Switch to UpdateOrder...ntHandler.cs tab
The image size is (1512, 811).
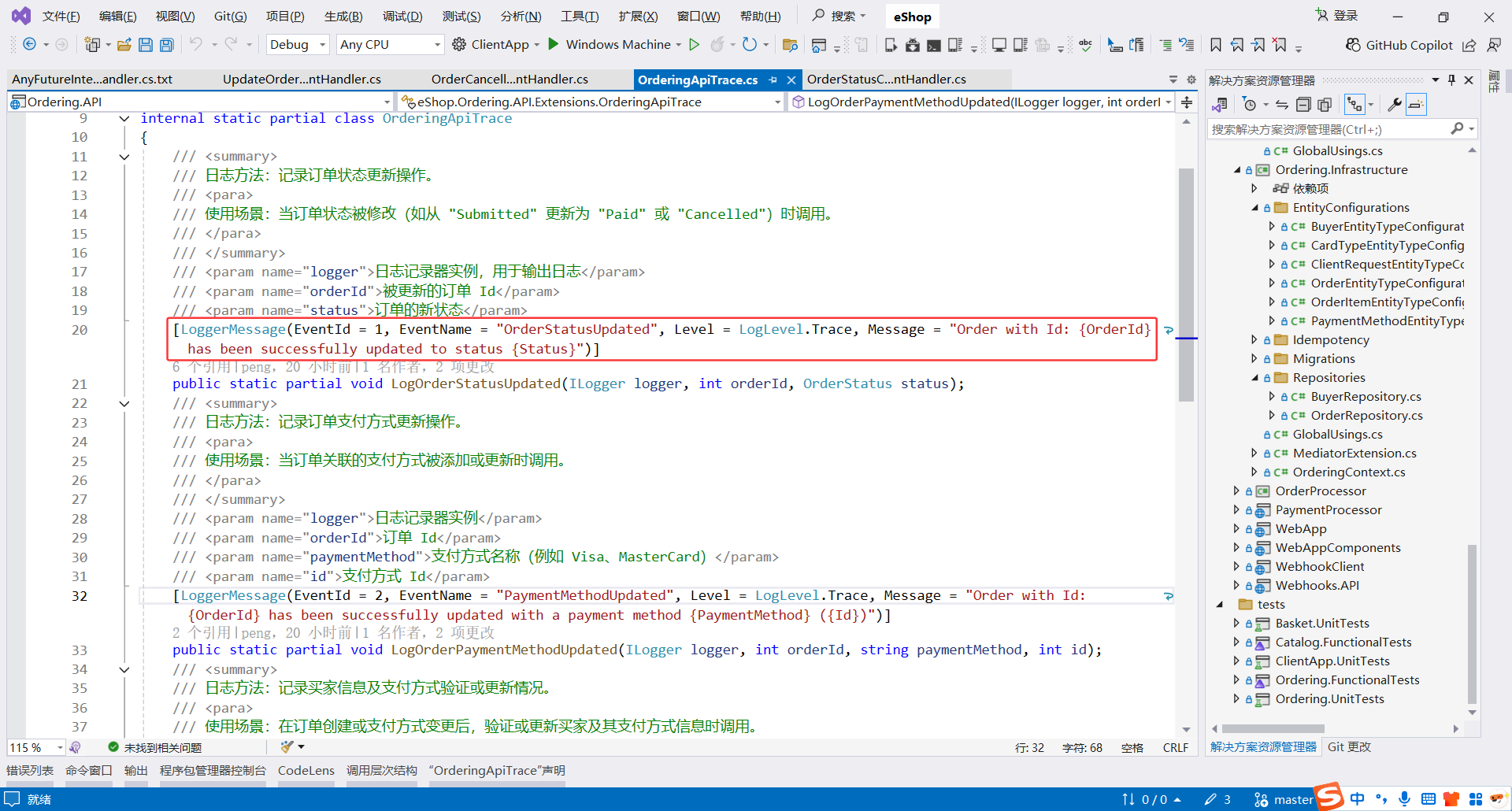(302, 80)
